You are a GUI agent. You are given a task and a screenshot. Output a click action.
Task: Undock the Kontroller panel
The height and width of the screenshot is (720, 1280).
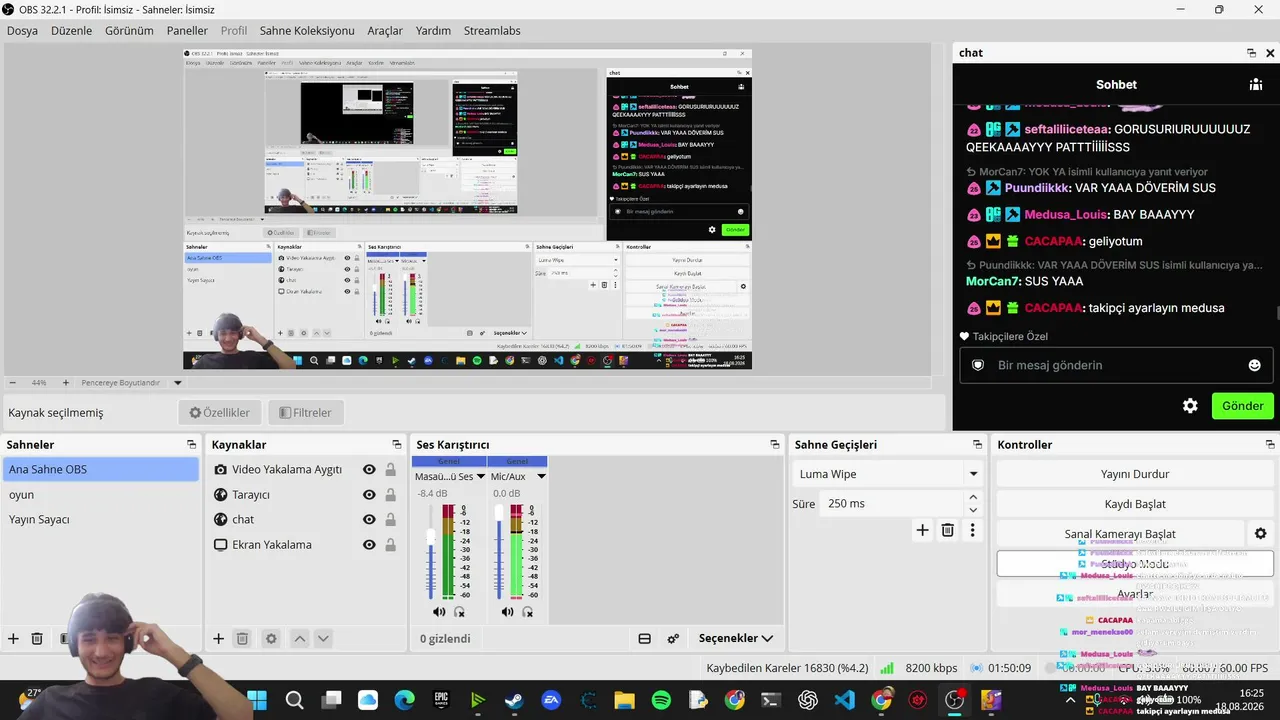pyautogui.click(x=1269, y=445)
